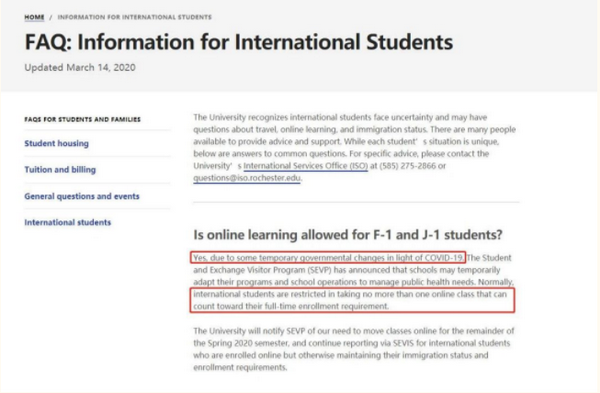Viewport: 600px width, 393px height.
Task: Open the HOME breadcrumb link
Action: point(34,17)
